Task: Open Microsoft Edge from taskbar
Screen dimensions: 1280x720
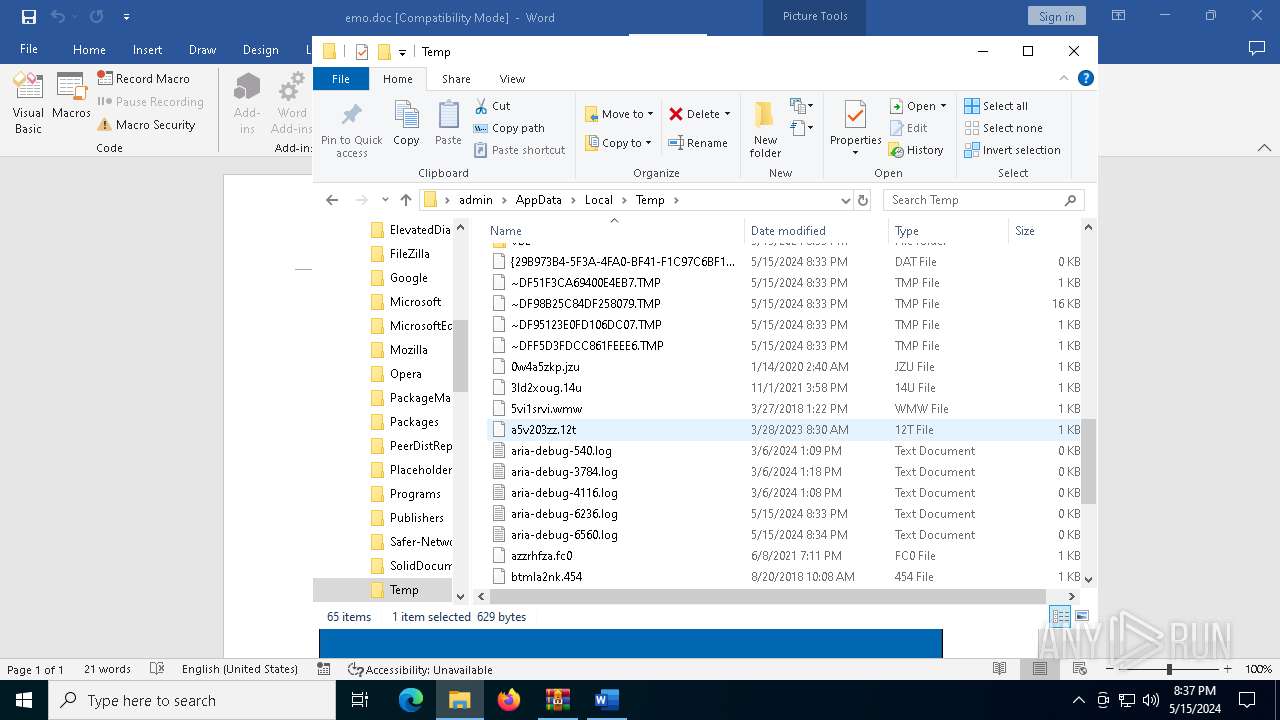Action: (411, 700)
